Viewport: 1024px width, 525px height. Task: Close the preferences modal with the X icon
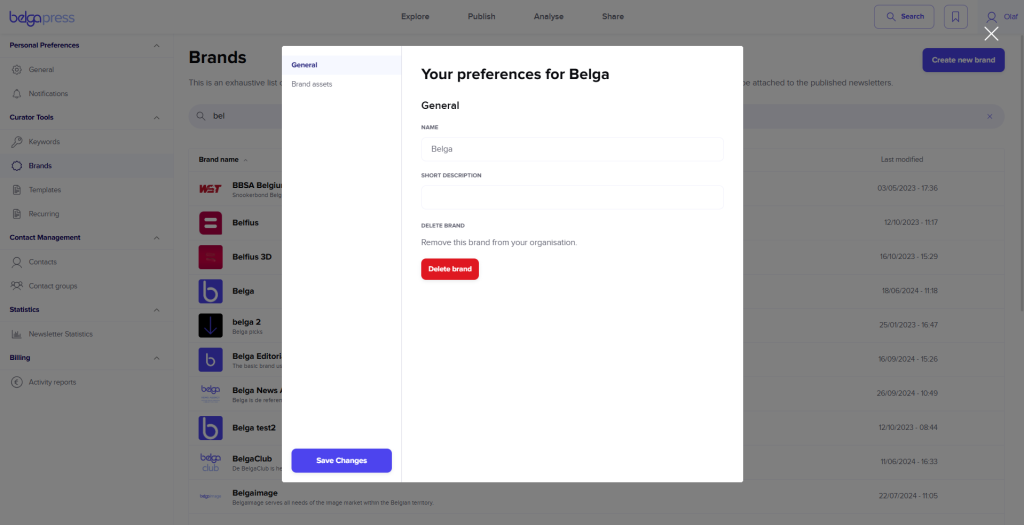click(x=991, y=33)
